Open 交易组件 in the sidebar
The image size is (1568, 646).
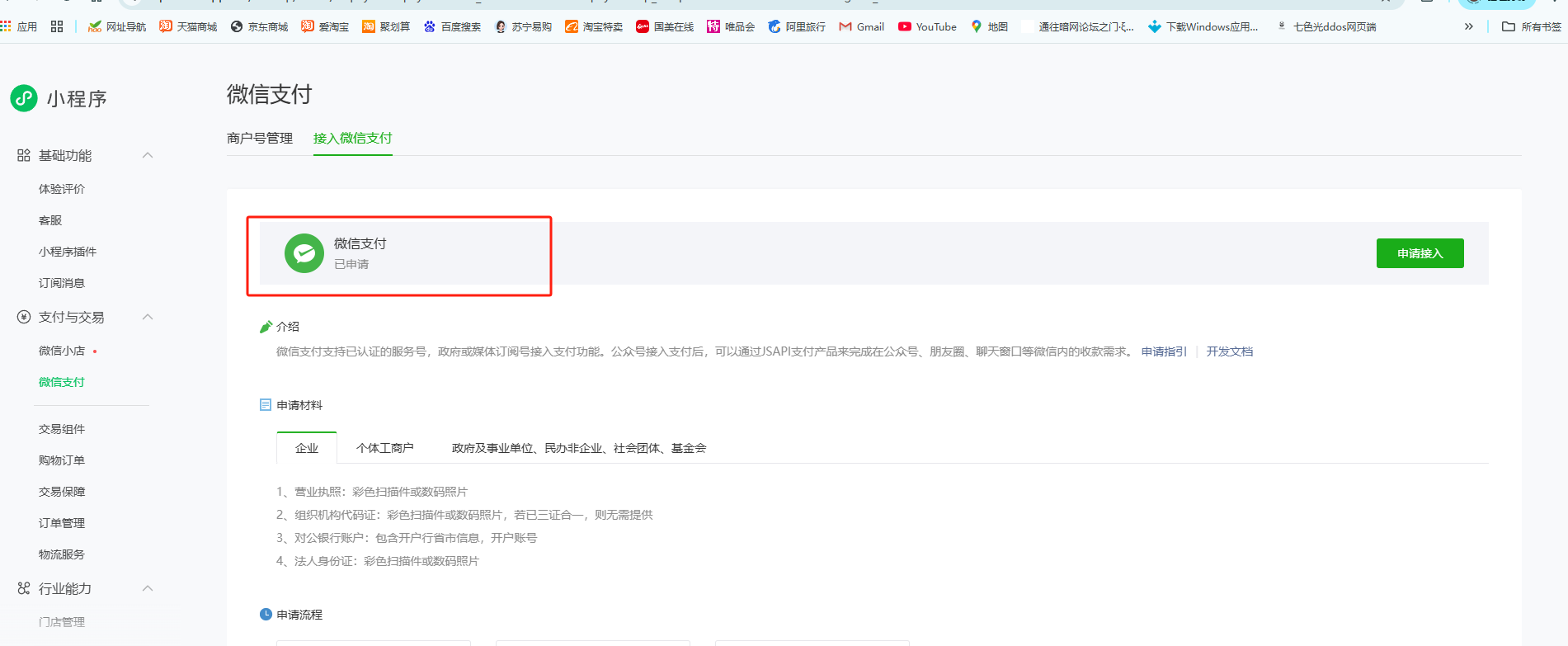point(62,429)
